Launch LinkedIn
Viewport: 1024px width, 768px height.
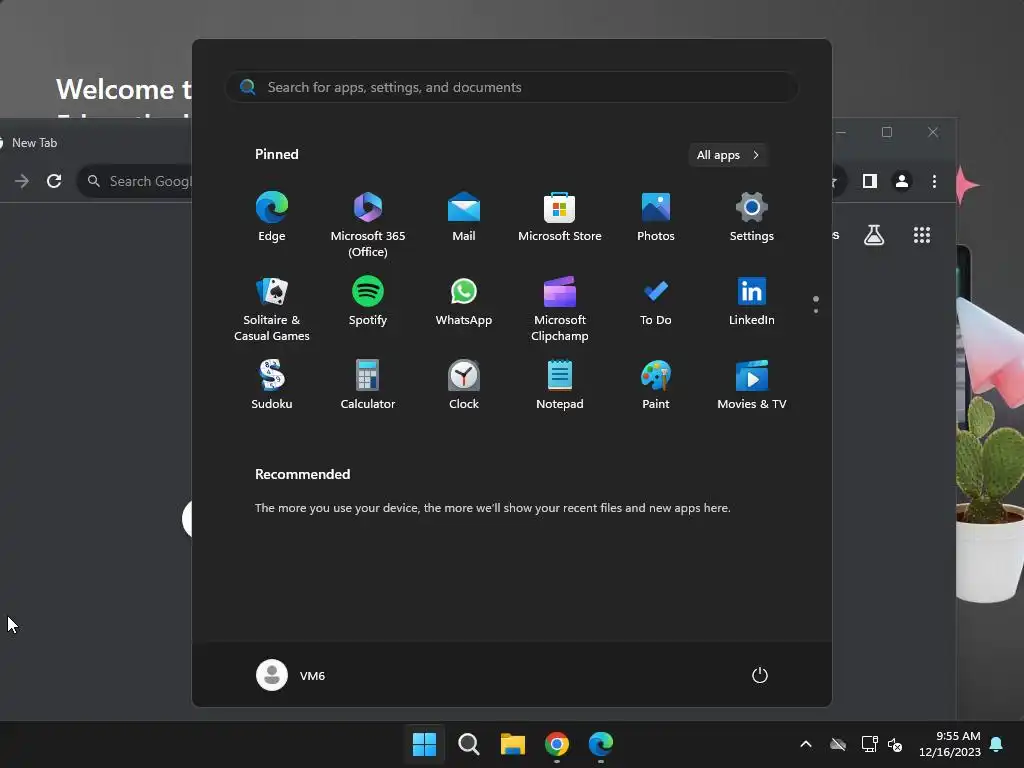pyautogui.click(x=752, y=301)
